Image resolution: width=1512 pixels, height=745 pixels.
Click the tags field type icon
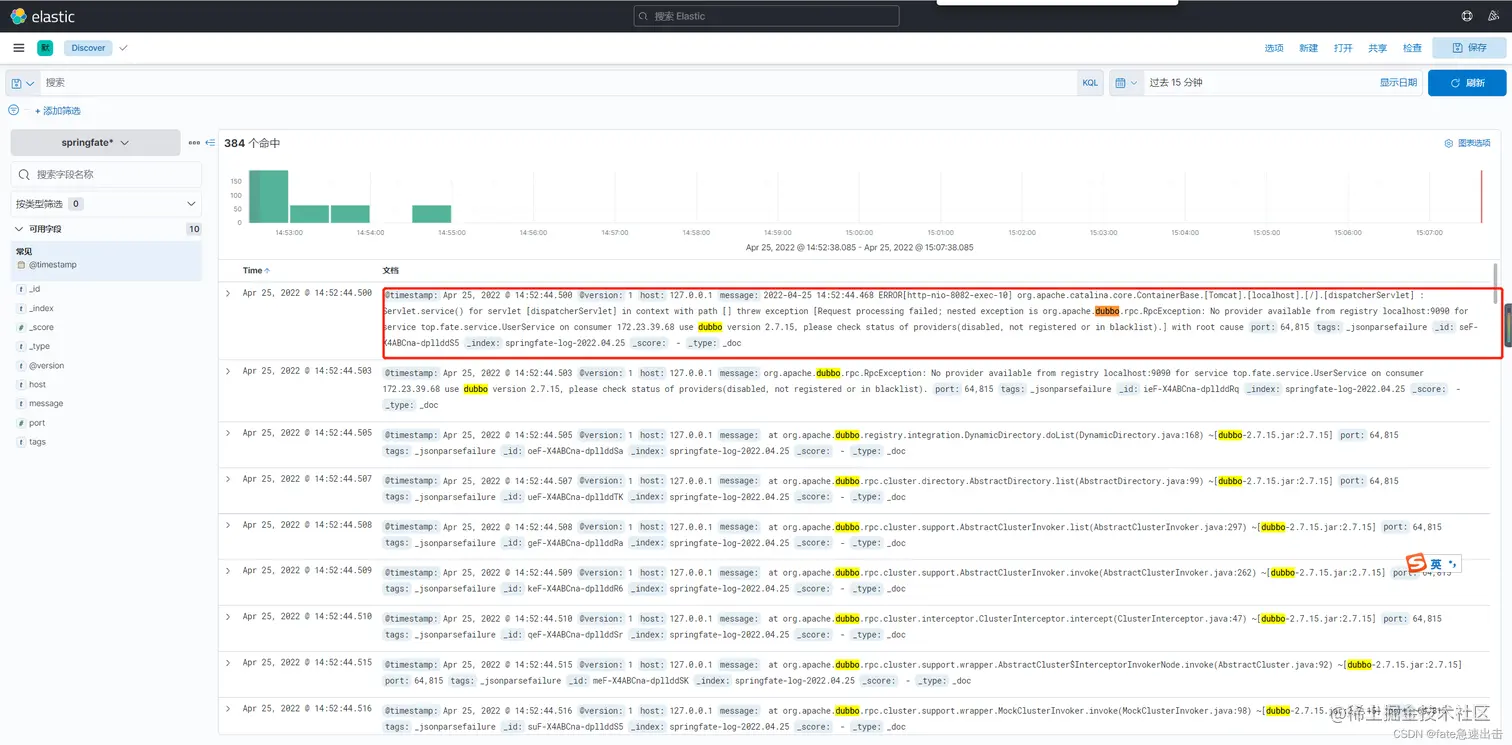coord(21,442)
